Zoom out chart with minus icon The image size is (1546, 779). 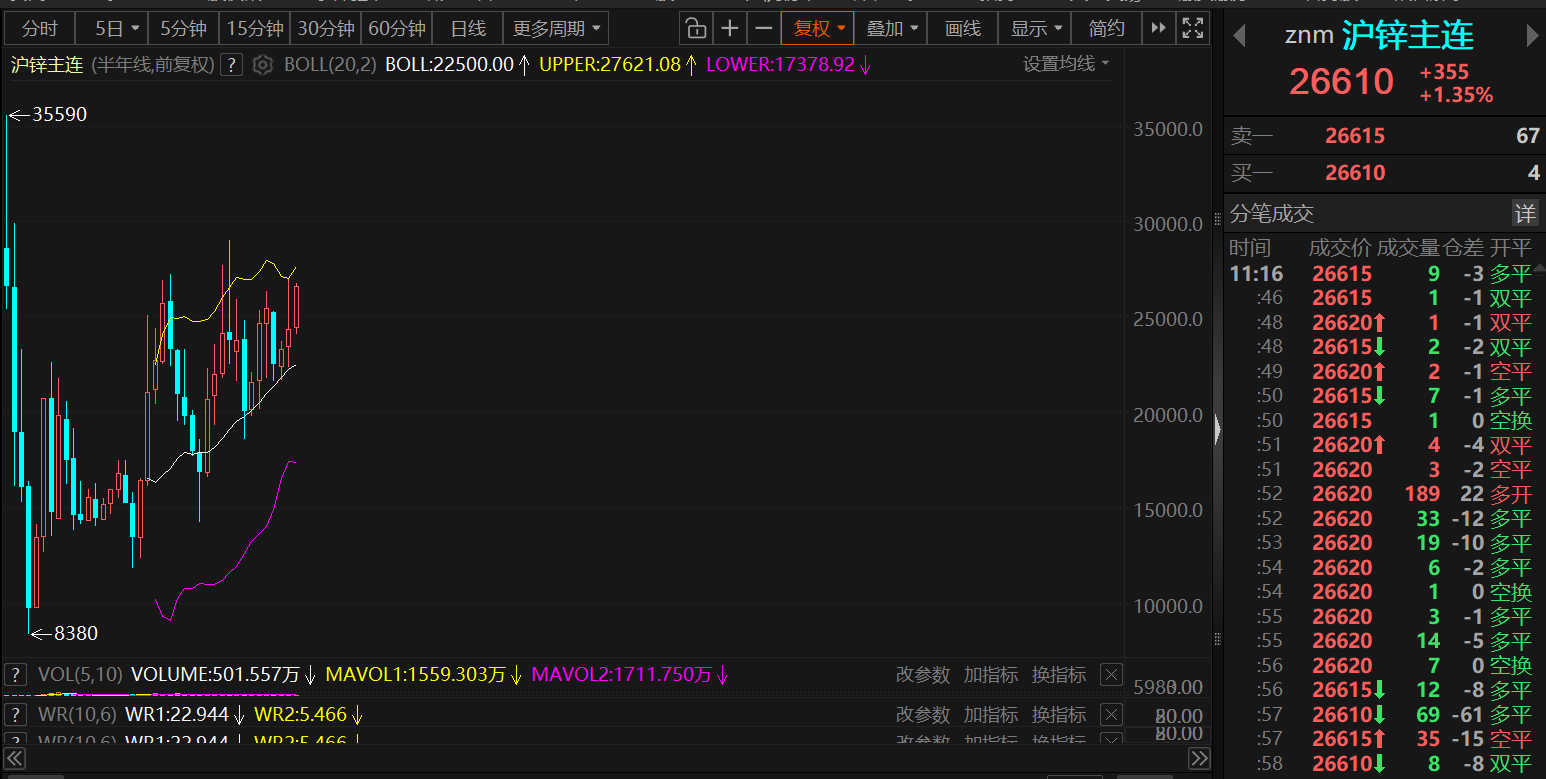(x=764, y=28)
